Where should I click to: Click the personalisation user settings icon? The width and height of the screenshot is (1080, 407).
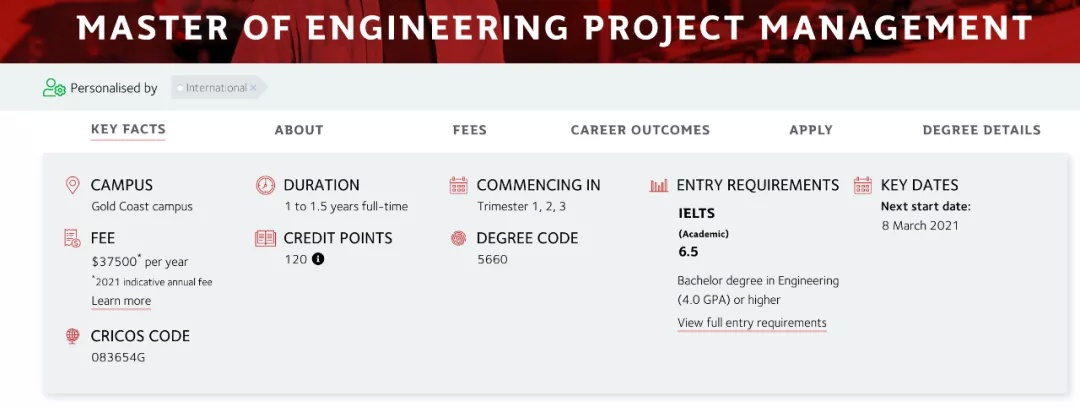click(54, 88)
